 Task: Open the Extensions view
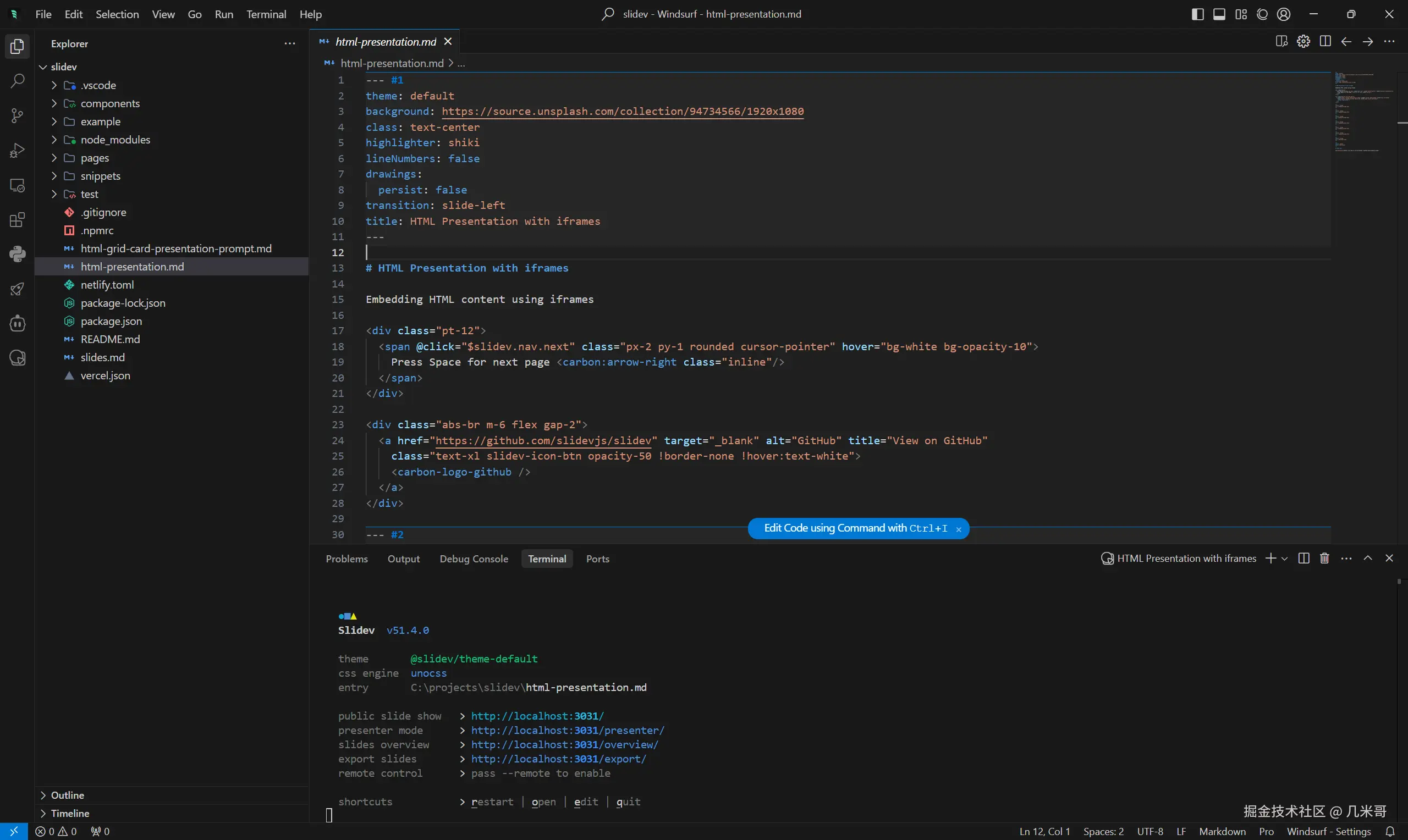17,220
